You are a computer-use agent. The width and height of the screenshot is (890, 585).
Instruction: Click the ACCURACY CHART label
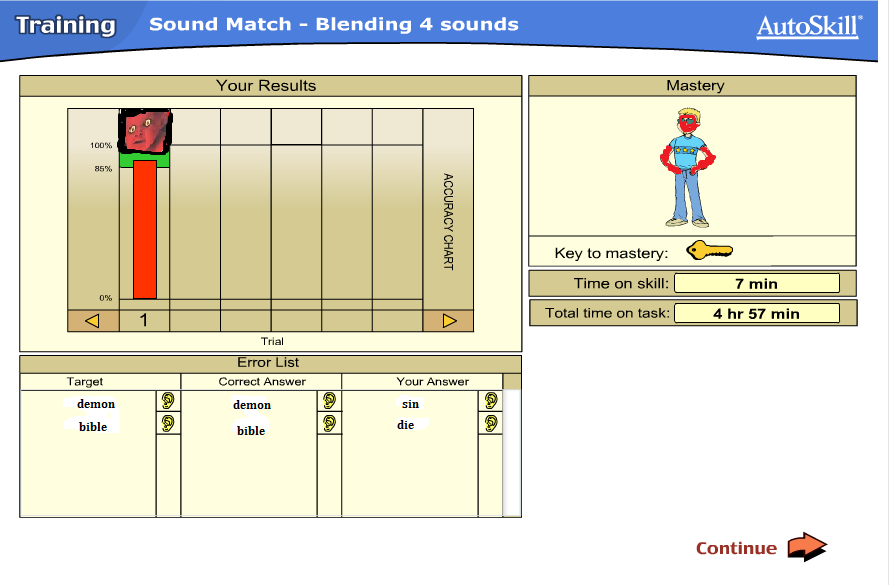click(448, 221)
